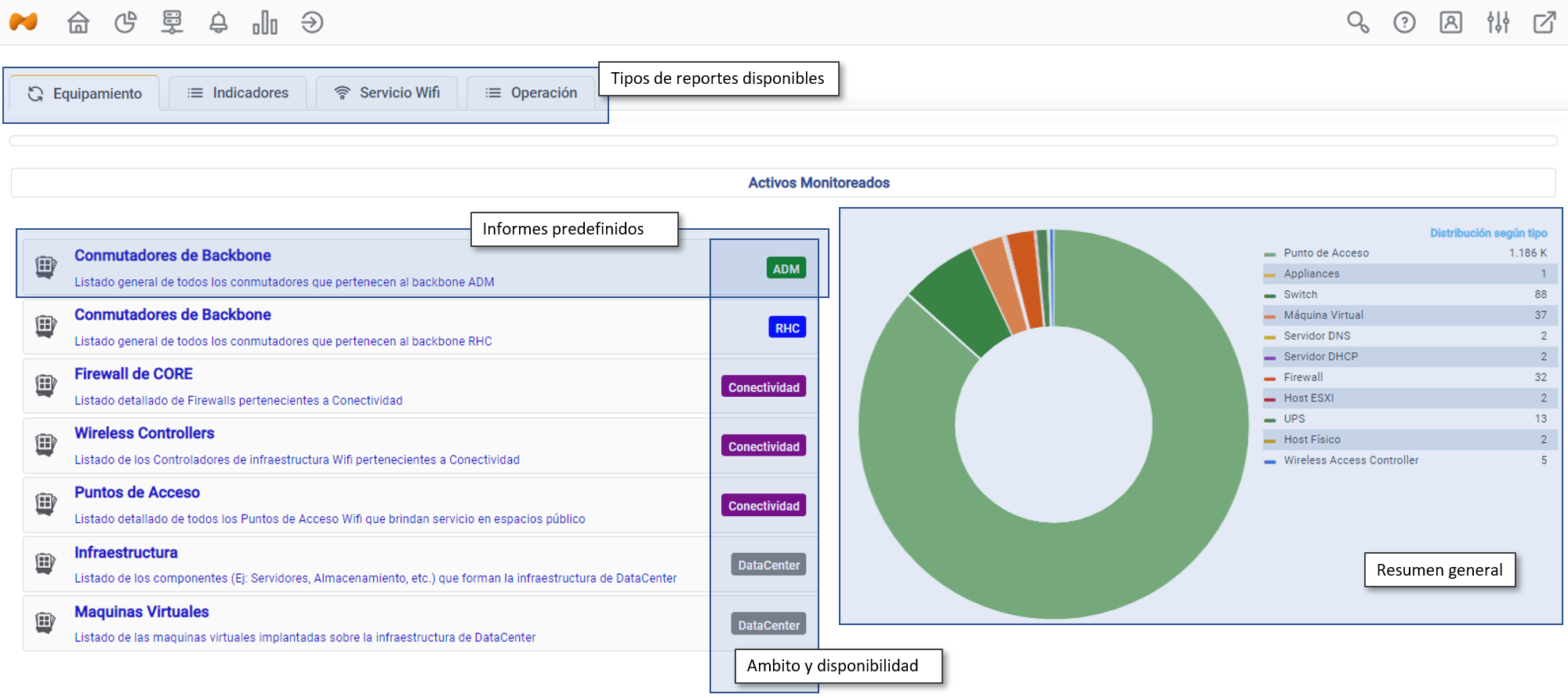Click the network server icon
Viewport: 1568px width, 698px height.
172,23
